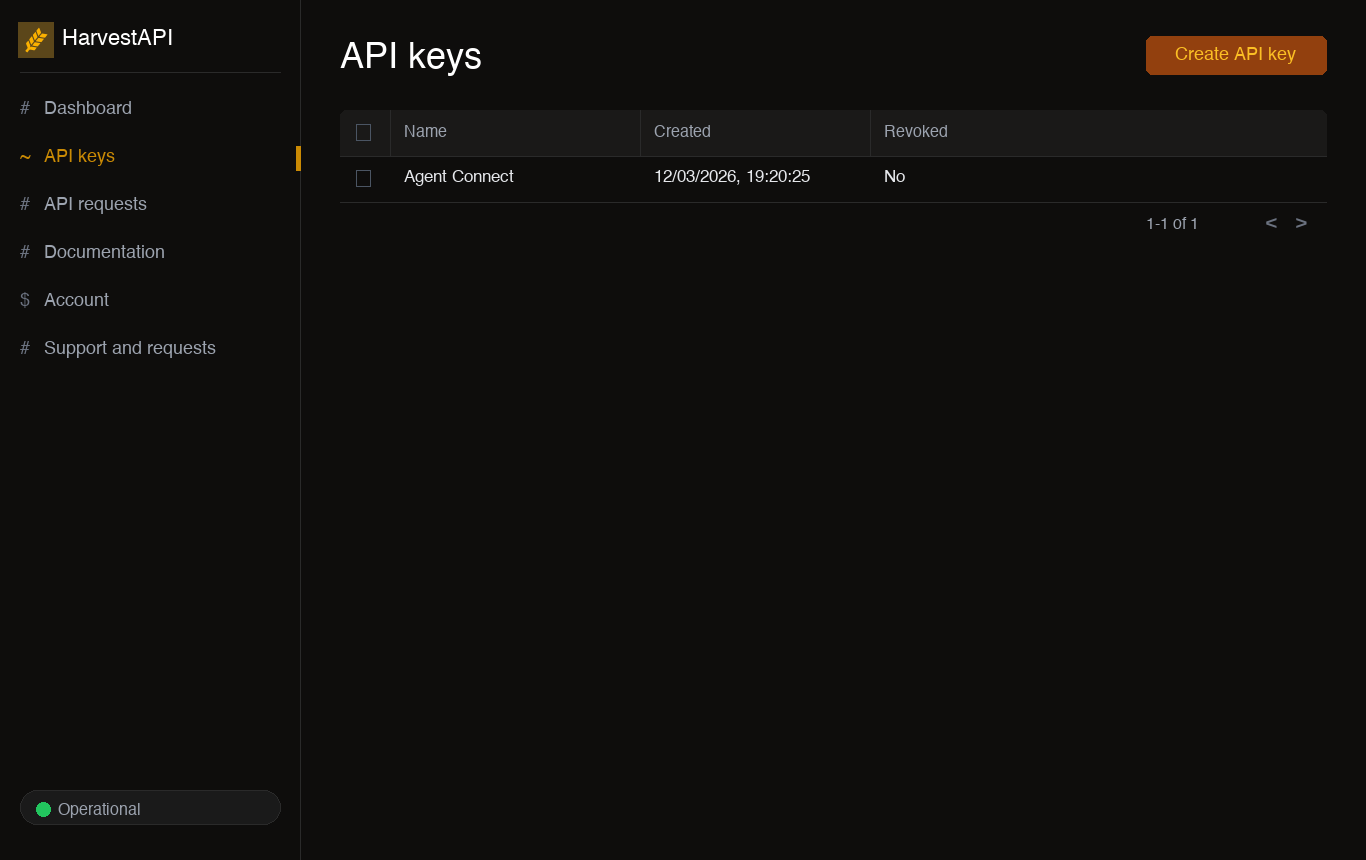Check the Agent Connect row checkbox
Image resolution: width=1366 pixels, height=860 pixels.
tap(363, 178)
